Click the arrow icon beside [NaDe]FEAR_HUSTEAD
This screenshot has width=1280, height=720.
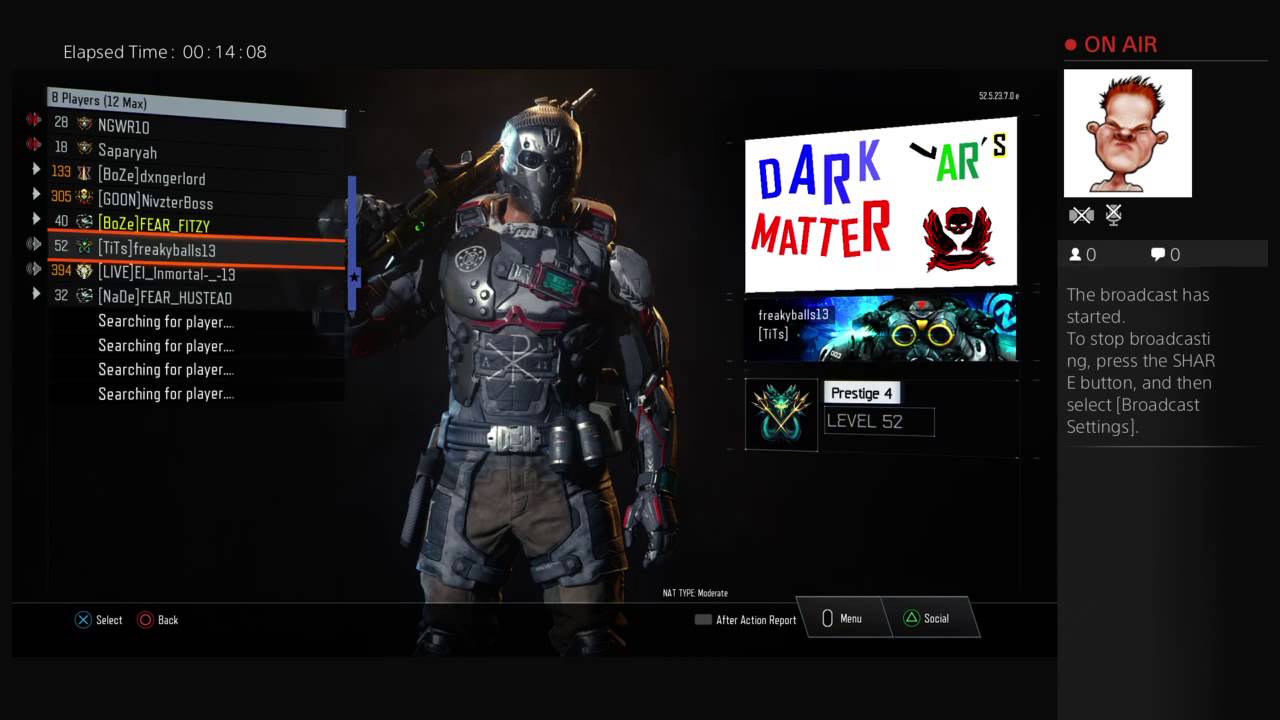tap(37, 294)
